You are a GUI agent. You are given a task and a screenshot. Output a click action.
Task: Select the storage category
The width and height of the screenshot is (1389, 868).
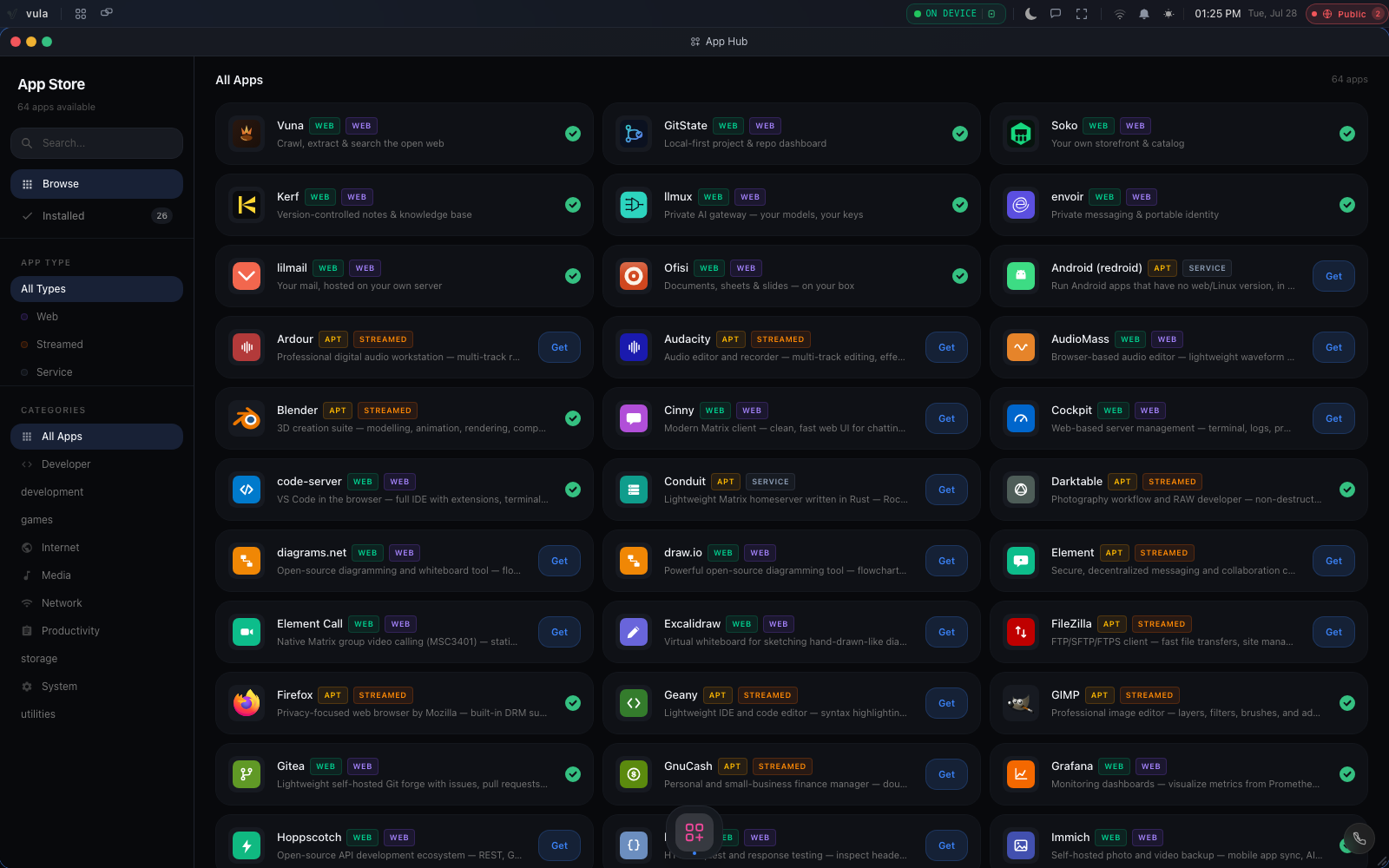tap(96, 659)
